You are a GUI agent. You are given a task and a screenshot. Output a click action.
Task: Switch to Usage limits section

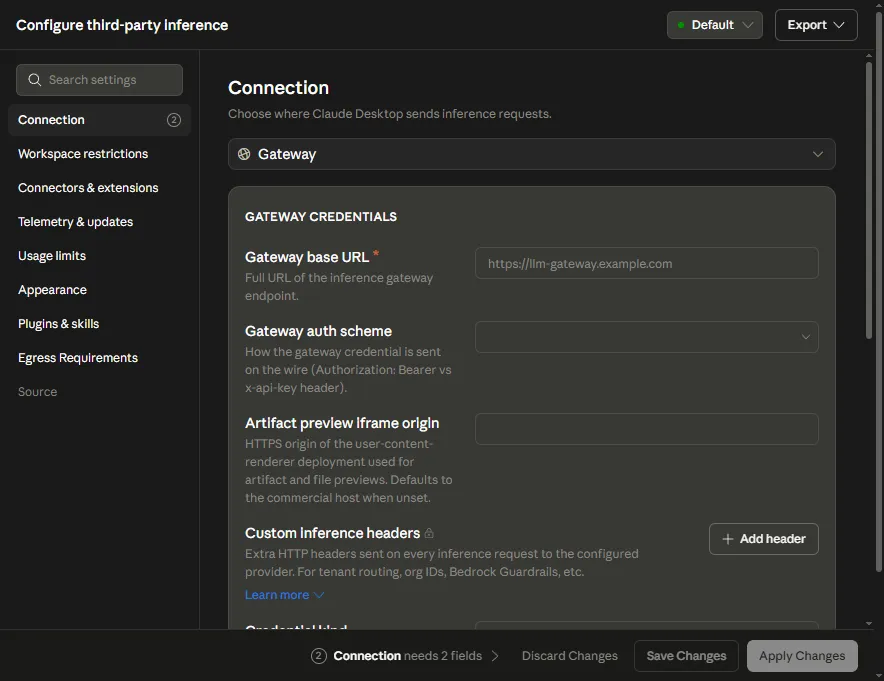(52, 256)
